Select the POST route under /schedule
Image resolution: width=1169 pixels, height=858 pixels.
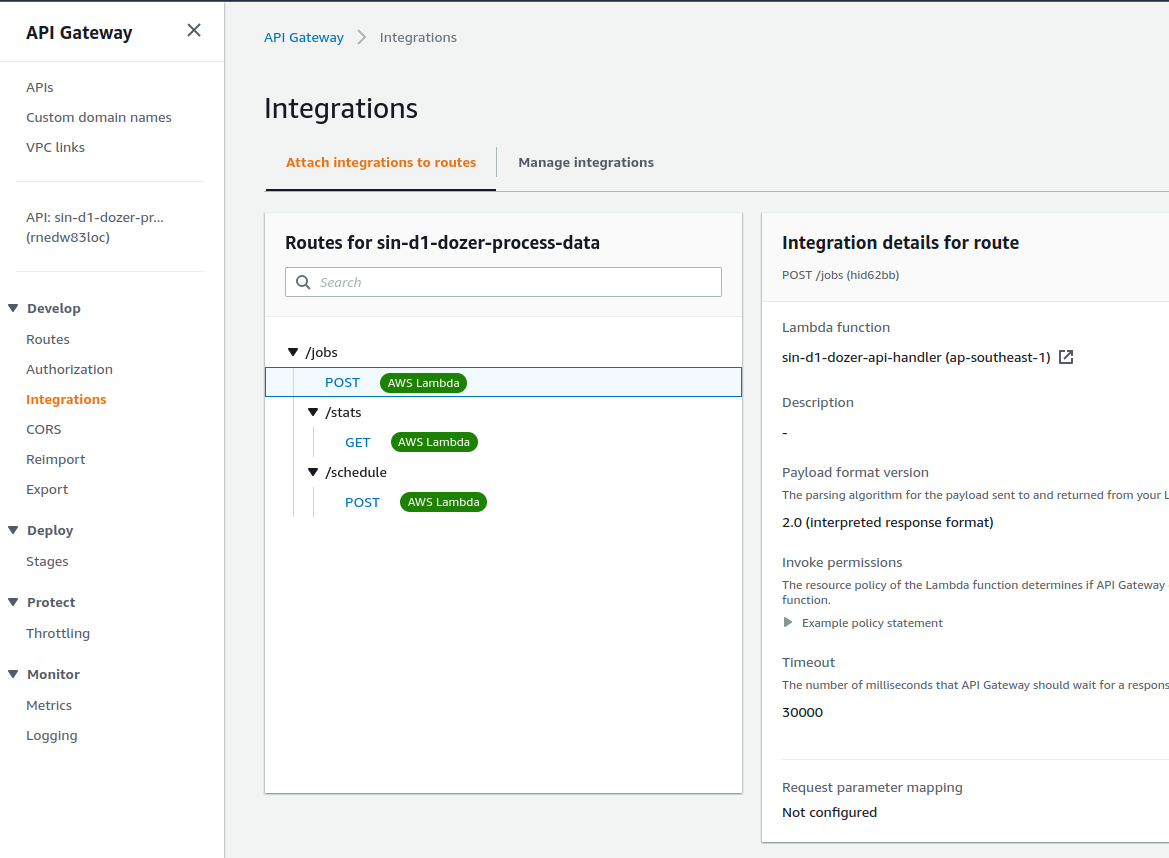[362, 502]
